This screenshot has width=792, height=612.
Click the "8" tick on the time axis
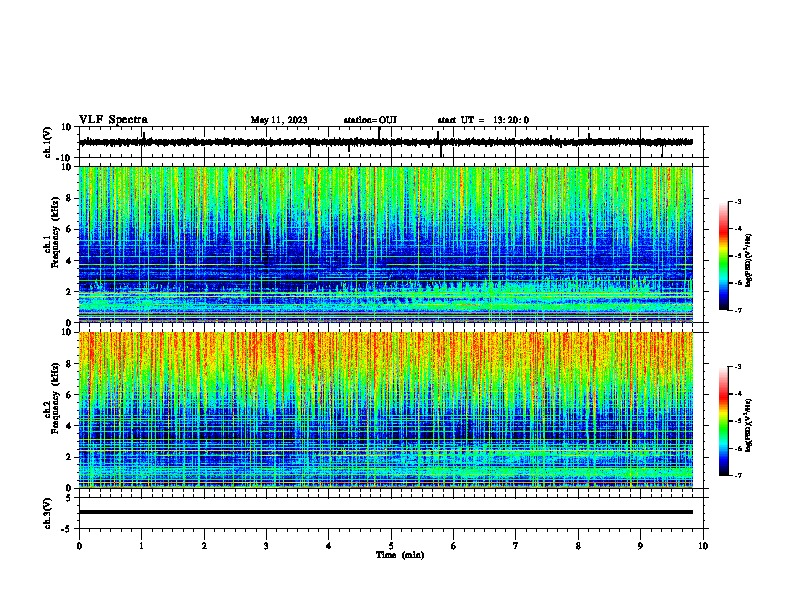(578, 546)
